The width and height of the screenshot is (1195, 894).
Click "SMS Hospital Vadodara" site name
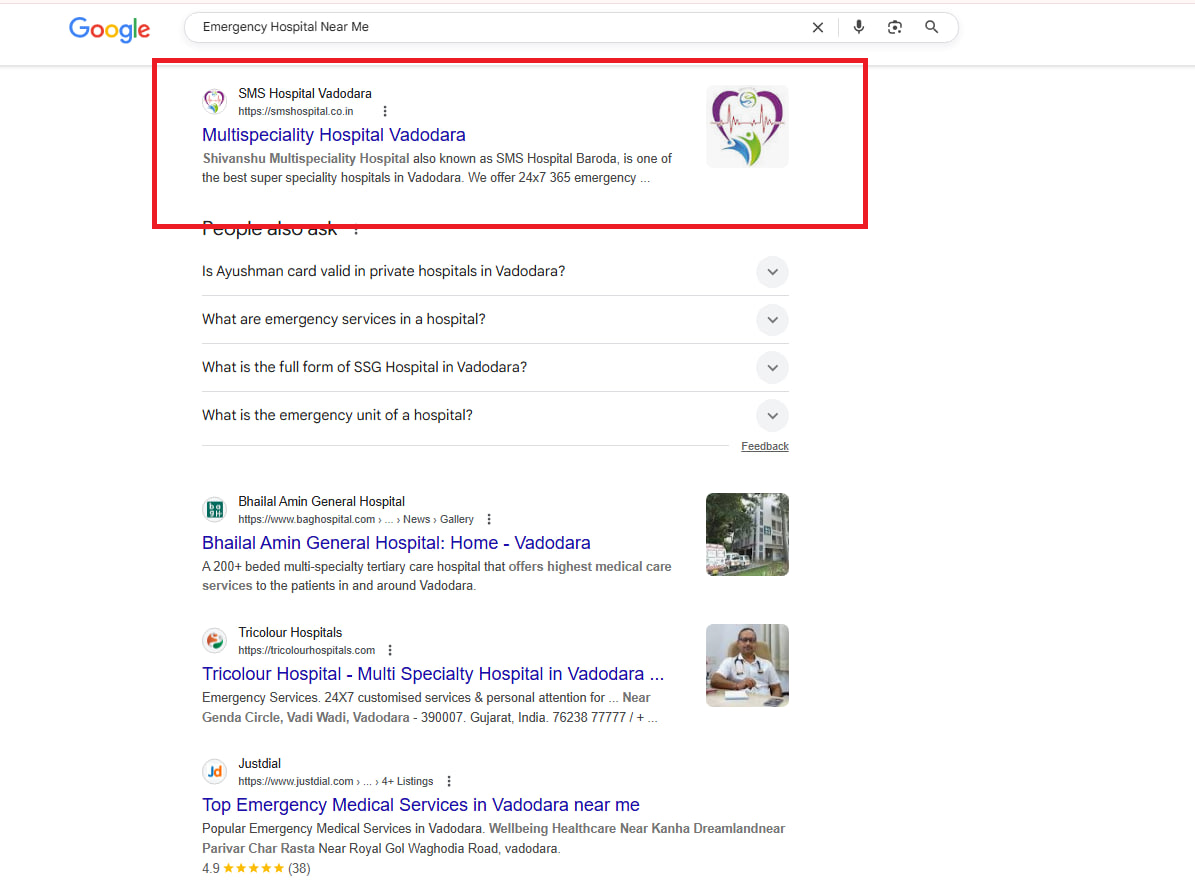305,94
